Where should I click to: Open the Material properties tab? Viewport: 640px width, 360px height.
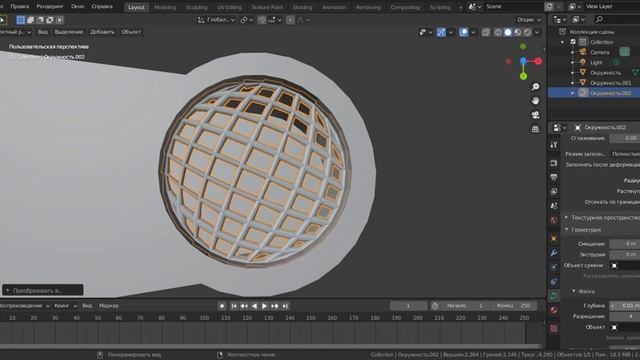554,310
